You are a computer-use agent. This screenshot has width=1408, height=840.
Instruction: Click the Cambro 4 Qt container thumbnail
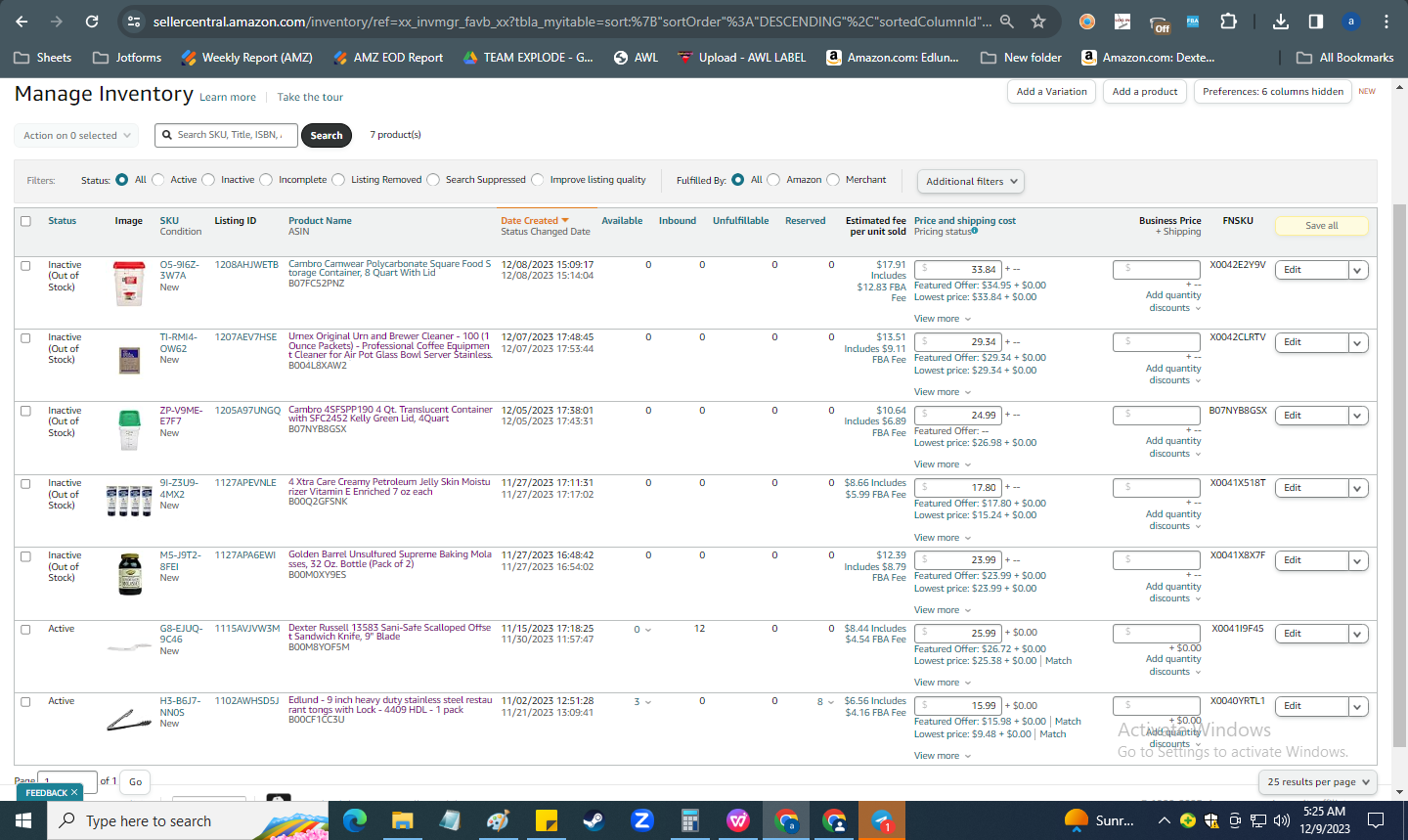[x=129, y=430]
